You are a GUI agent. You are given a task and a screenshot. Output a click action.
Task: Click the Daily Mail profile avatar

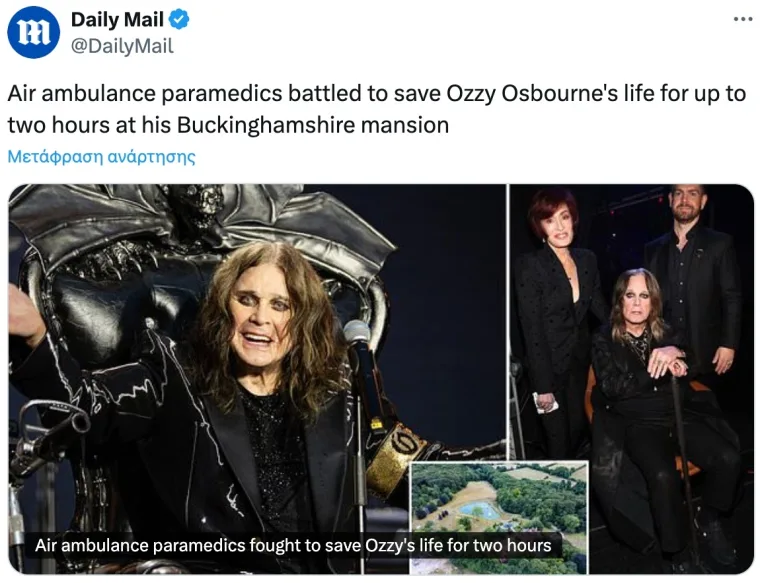coord(33,33)
